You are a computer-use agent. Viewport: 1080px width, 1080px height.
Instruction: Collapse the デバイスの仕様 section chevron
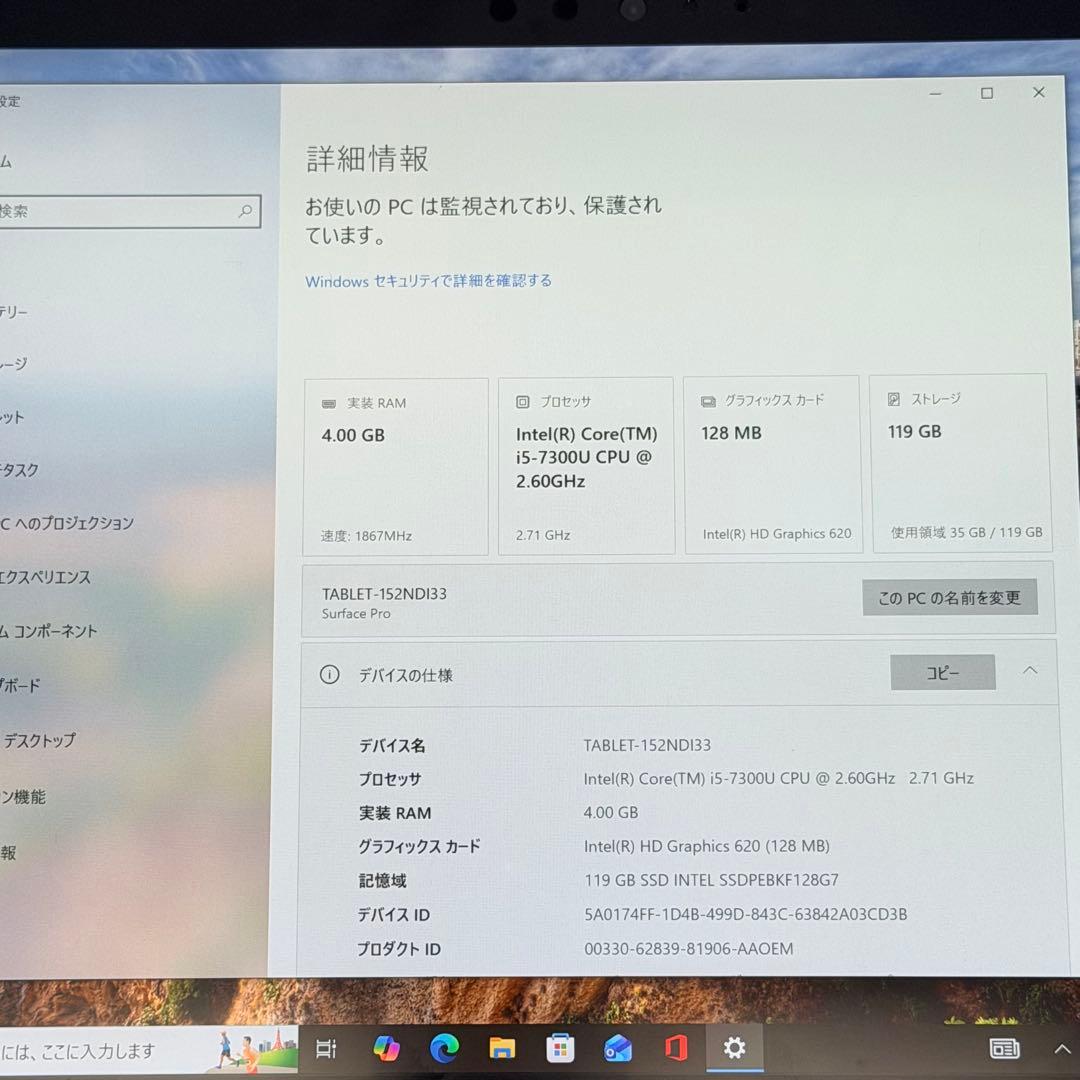click(x=1030, y=671)
